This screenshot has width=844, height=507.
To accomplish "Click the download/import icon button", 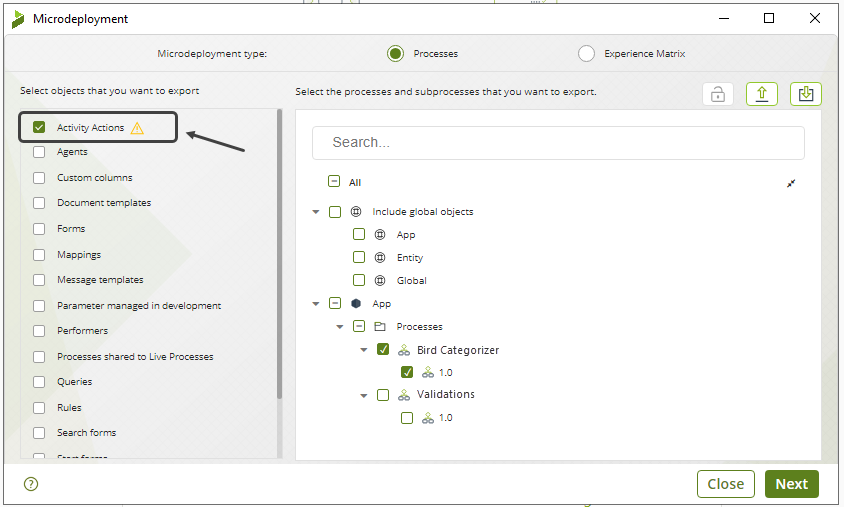I will point(805,94).
